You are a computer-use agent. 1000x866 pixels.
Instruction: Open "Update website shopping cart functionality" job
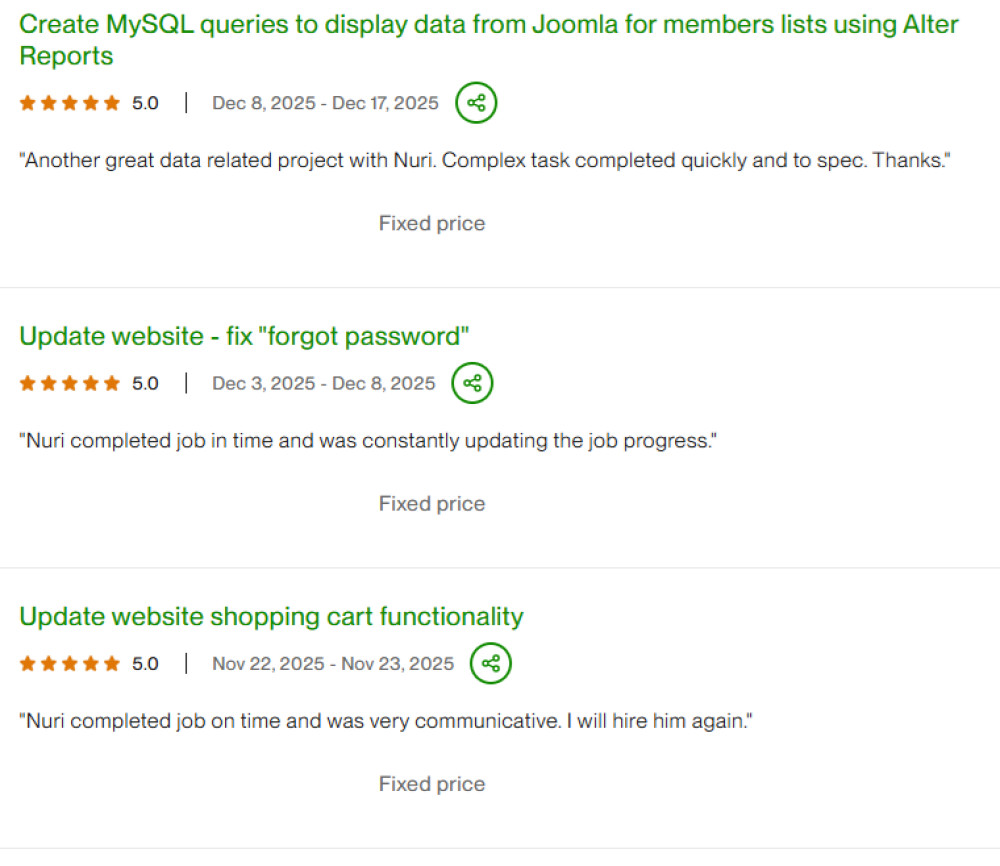click(271, 616)
